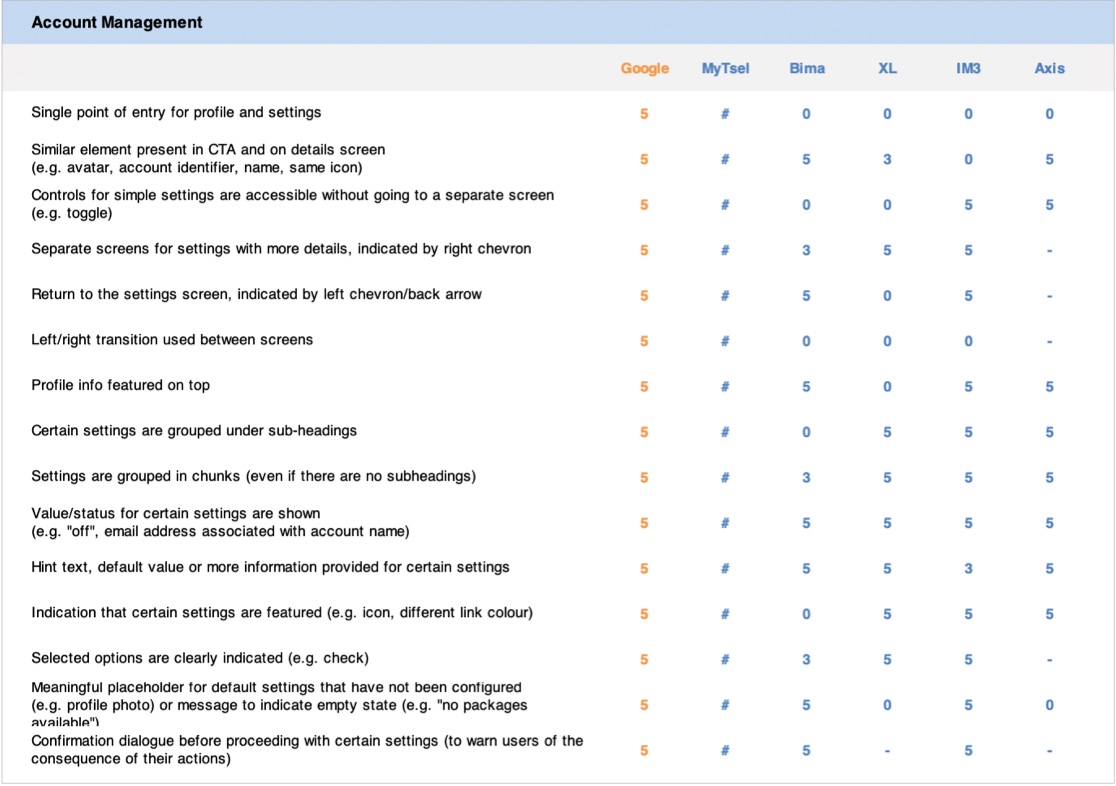
Task: Select IM3 score in "Hint text" row
Action: (x=968, y=569)
